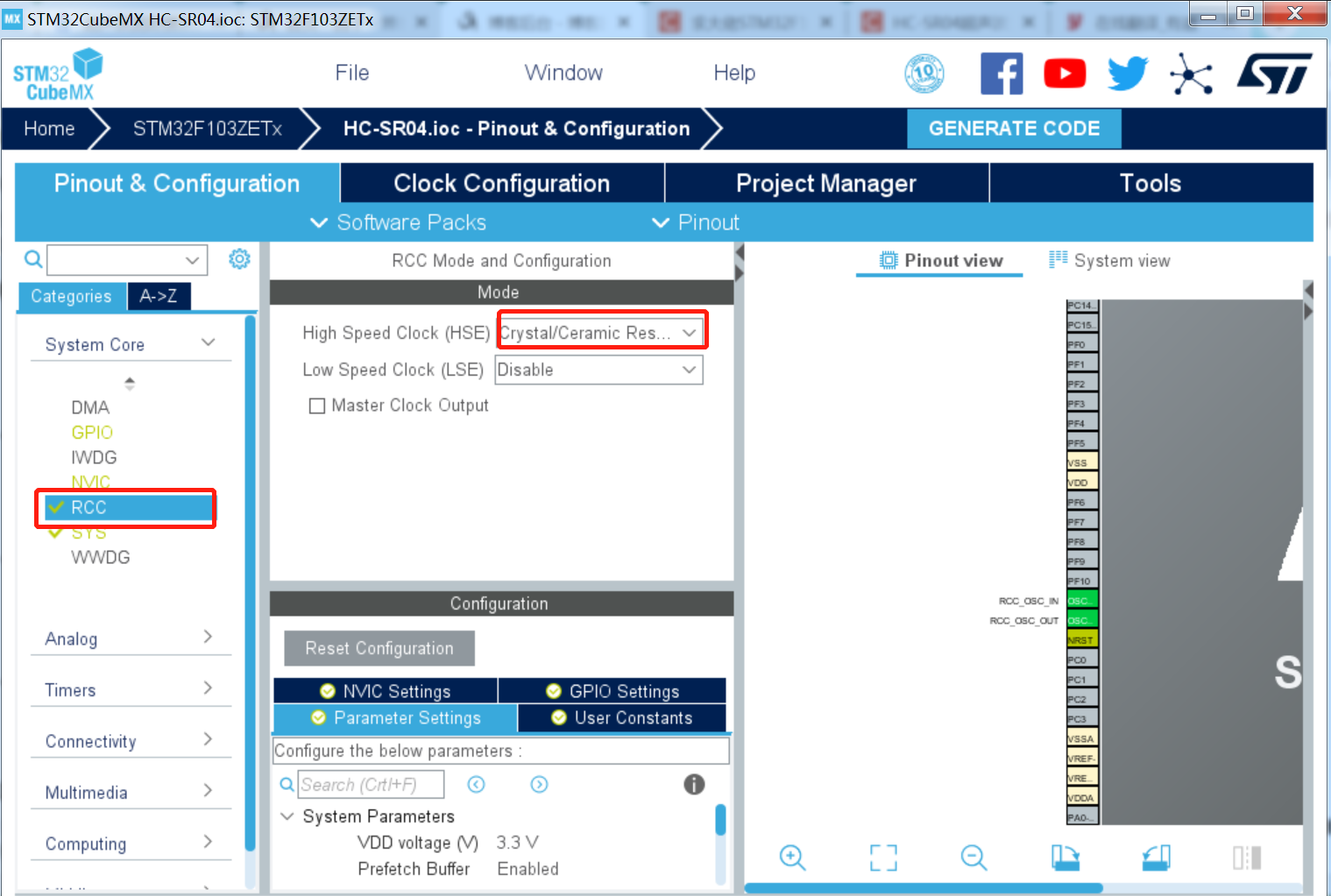Select DMA in the System Core list
1331x896 pixels.
pyautogui.click(x=90, y=407)
